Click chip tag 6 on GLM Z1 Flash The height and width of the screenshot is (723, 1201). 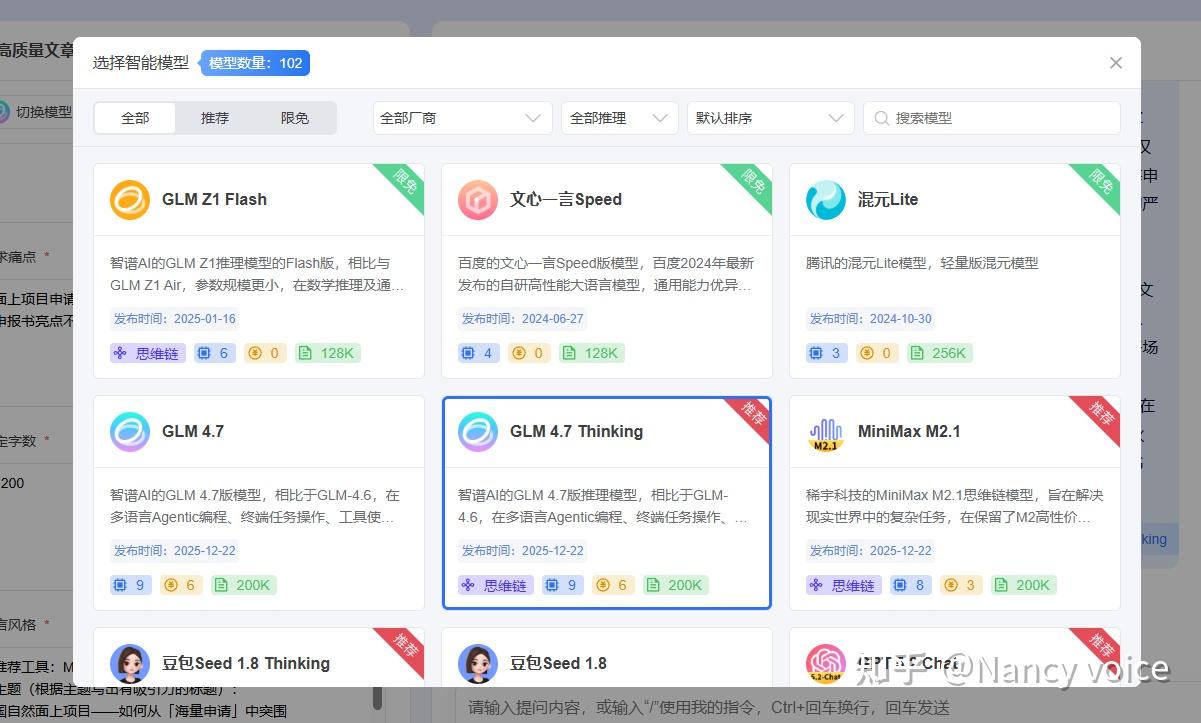point(215,353)
